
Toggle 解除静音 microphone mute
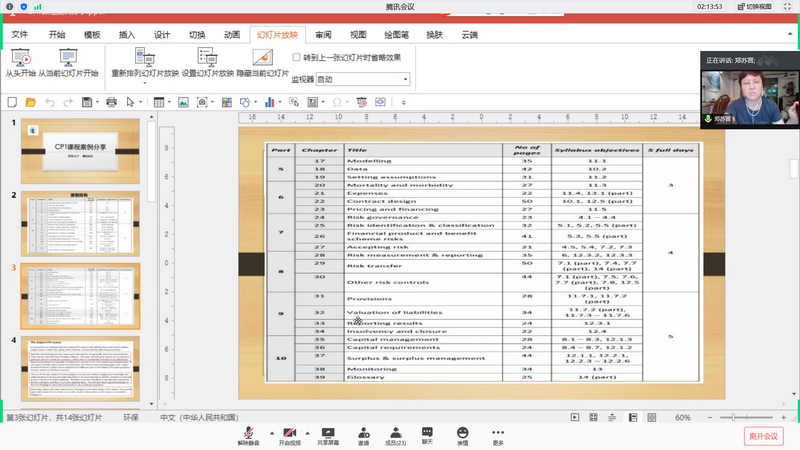(x=249, y=430)
